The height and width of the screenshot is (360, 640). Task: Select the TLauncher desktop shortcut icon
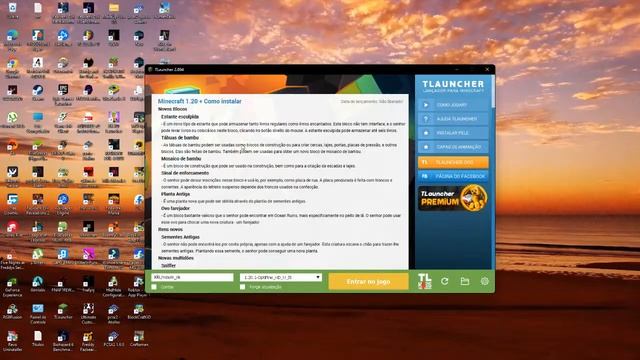point(63,312)
